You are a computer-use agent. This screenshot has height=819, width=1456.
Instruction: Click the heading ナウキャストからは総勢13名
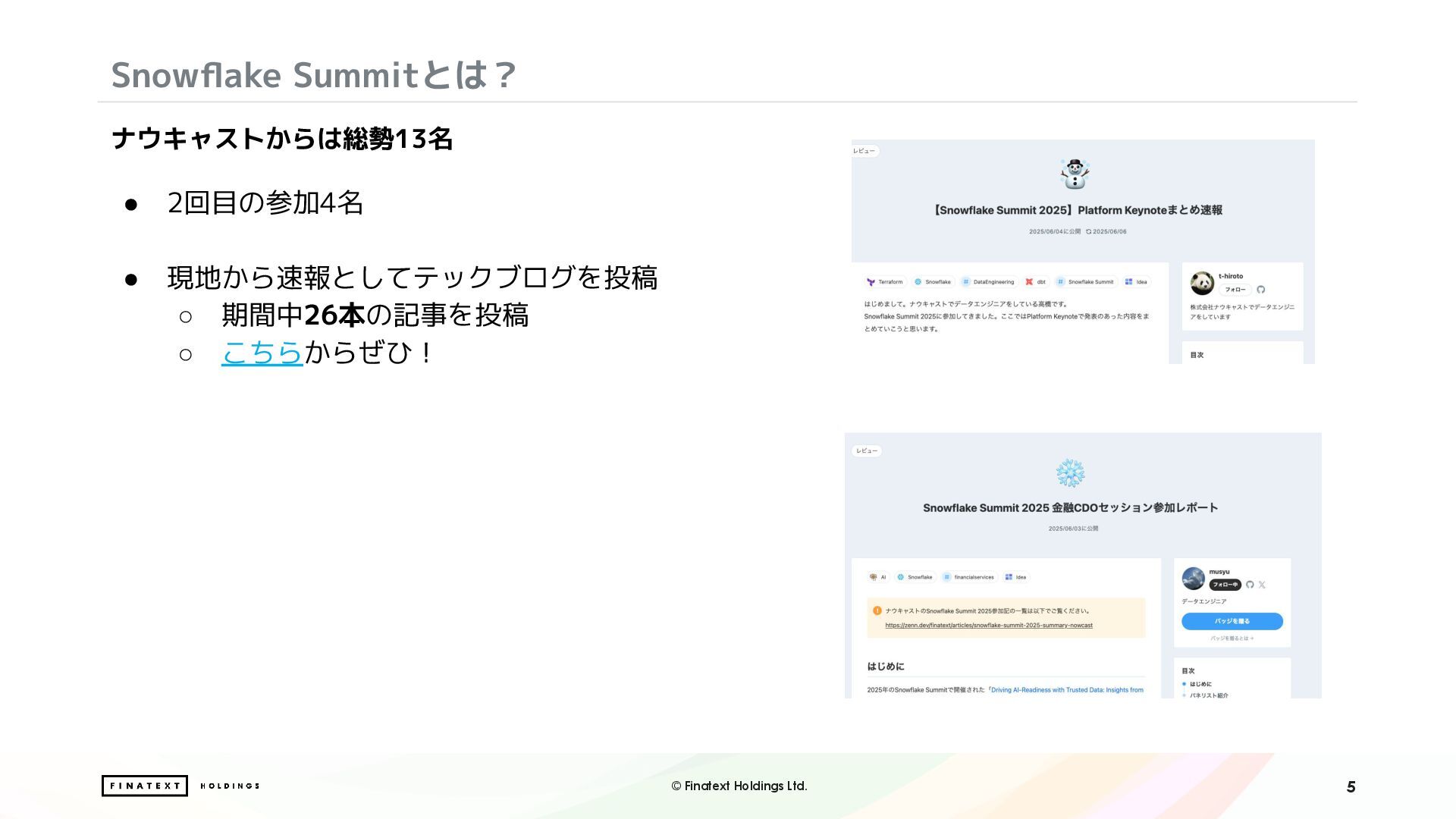coord(282,139)
